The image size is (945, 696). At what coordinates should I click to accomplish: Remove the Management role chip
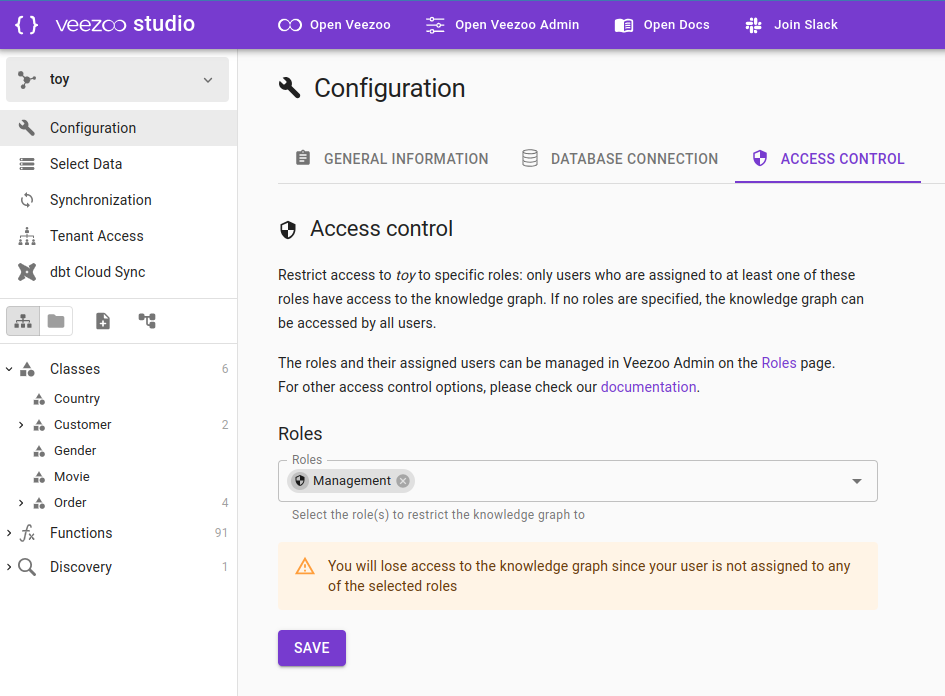(x=403, y=481)
